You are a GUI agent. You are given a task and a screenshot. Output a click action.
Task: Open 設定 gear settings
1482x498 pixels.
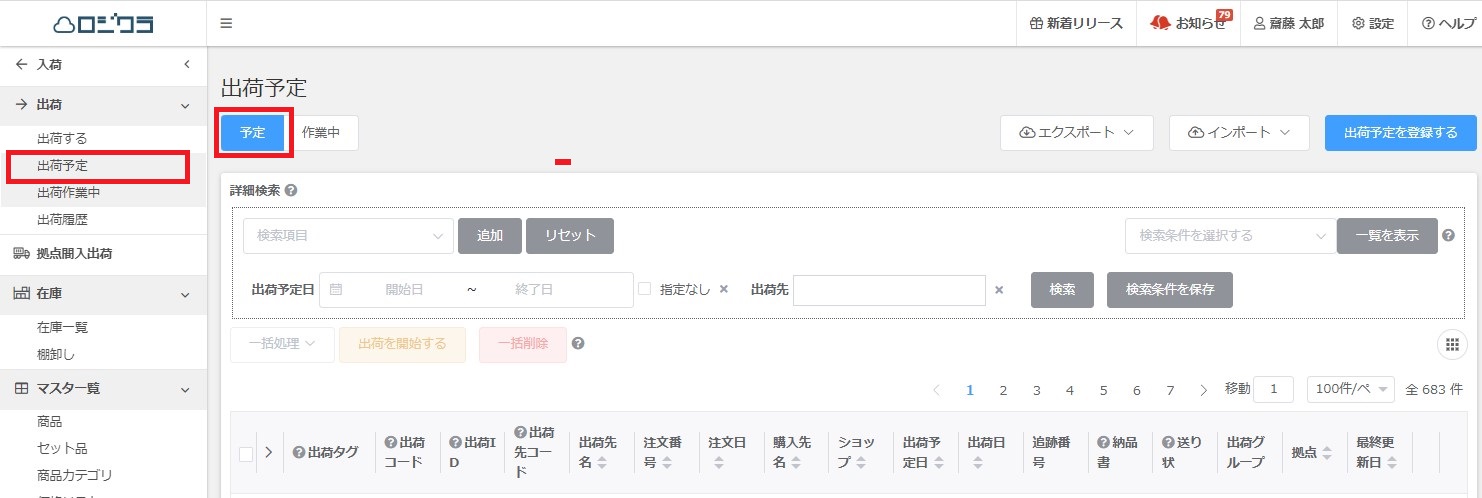point(1372,23)
